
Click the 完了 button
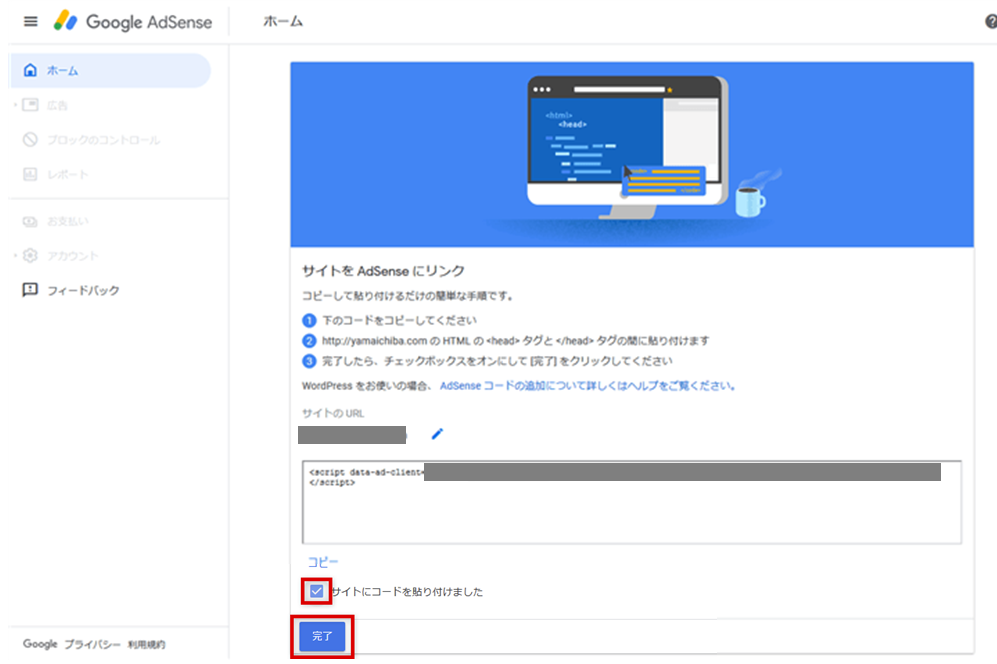point(322,636)
